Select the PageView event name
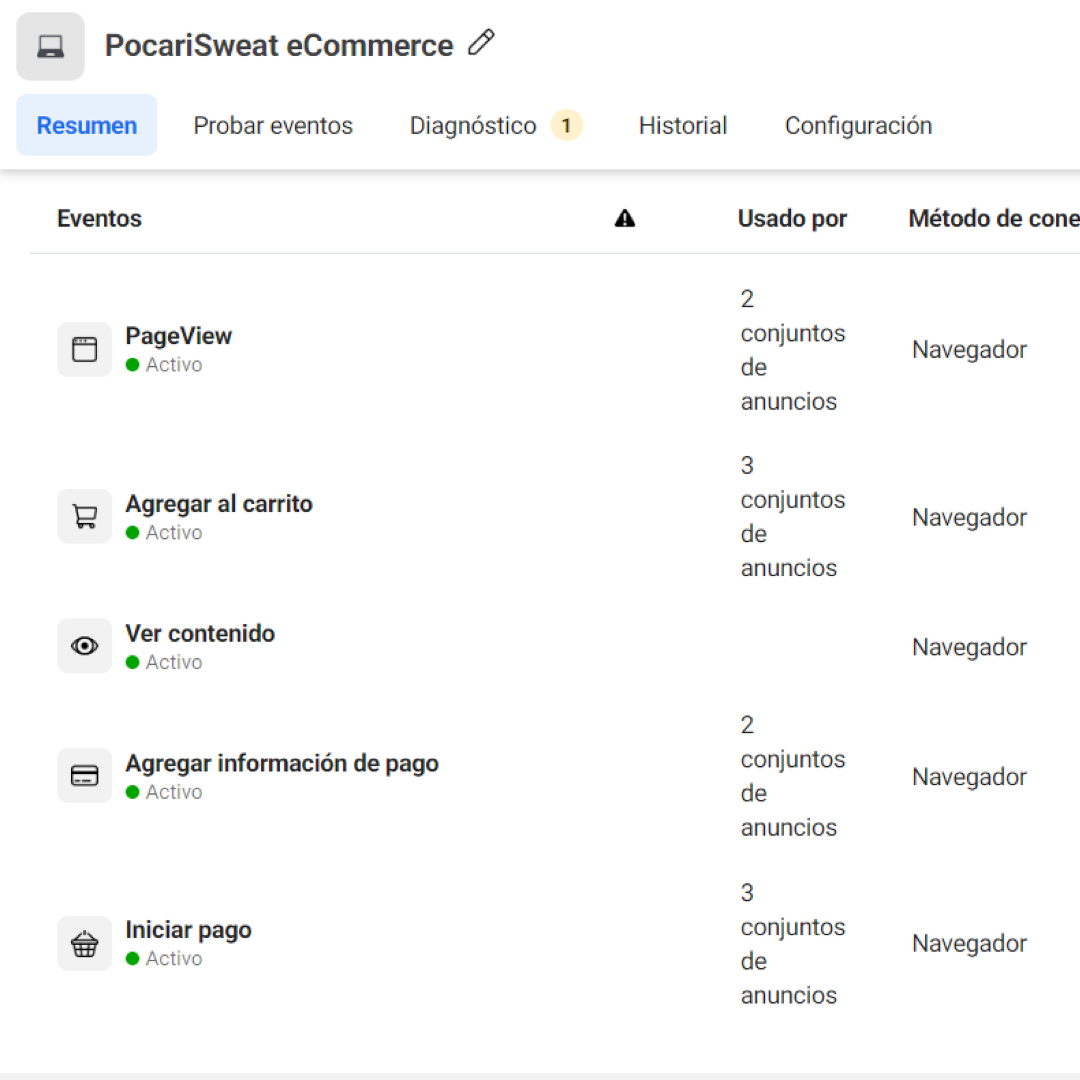The image size is (1080, 1080). click(178, 336)
